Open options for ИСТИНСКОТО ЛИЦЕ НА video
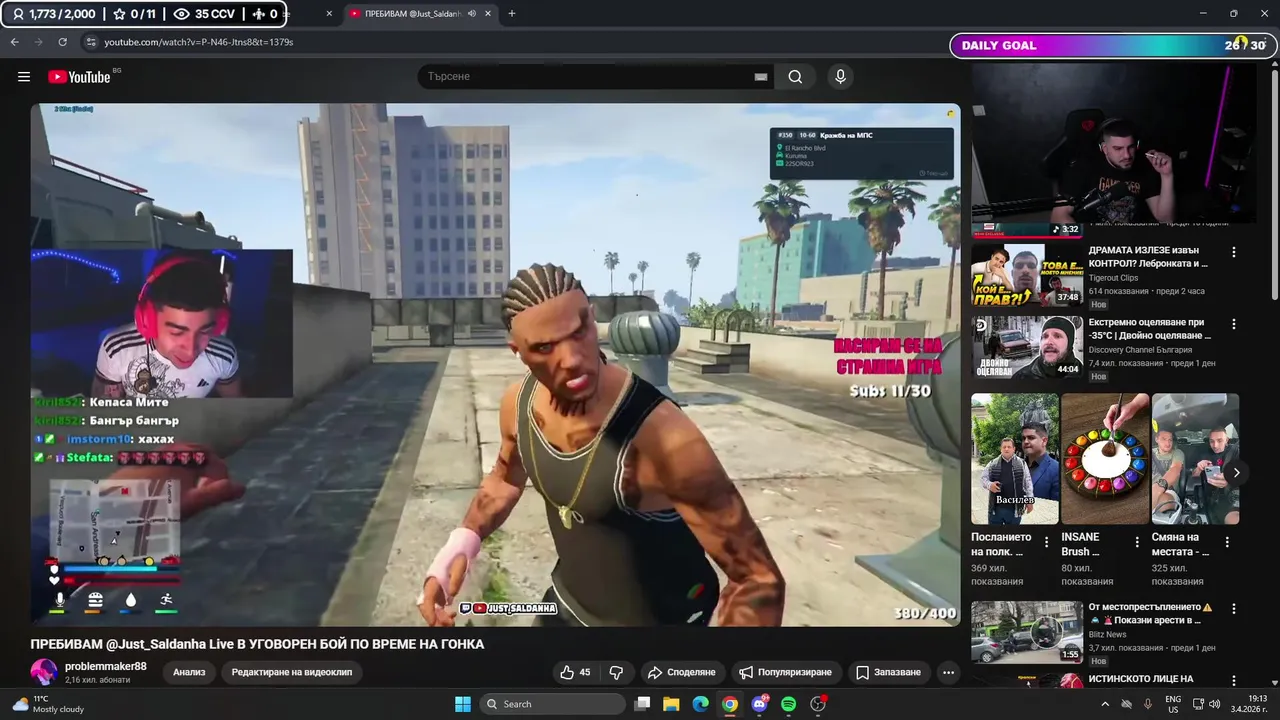Screen dimensions: 1280x720 (1233, 680)
